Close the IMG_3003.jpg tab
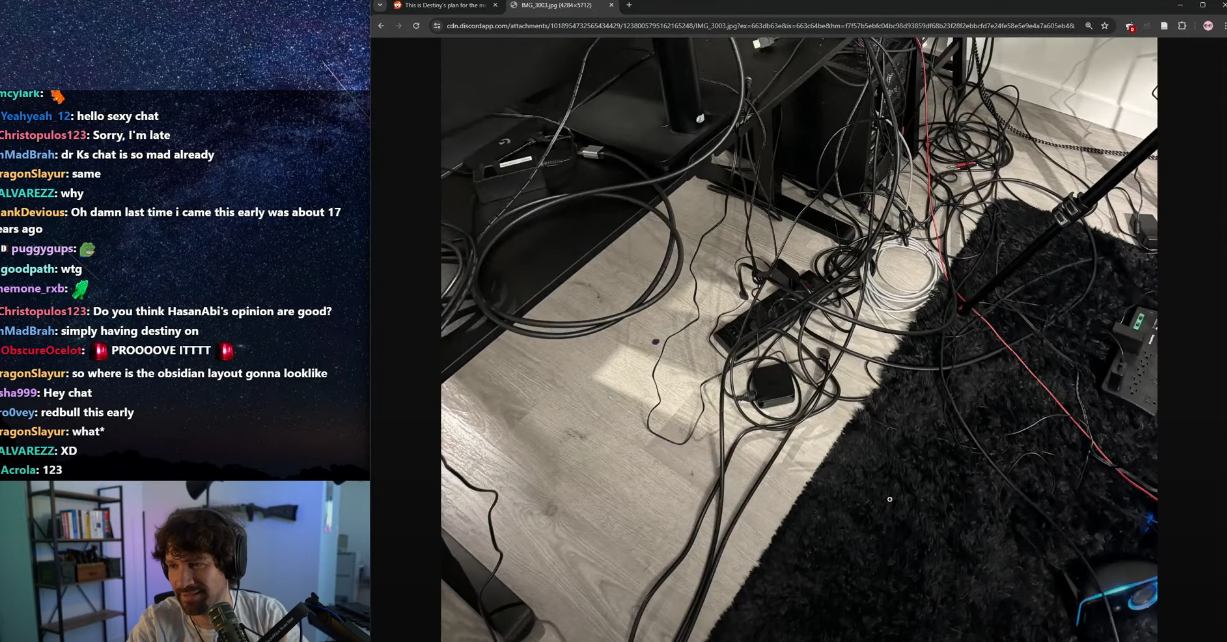 click(x=611, y=5)
